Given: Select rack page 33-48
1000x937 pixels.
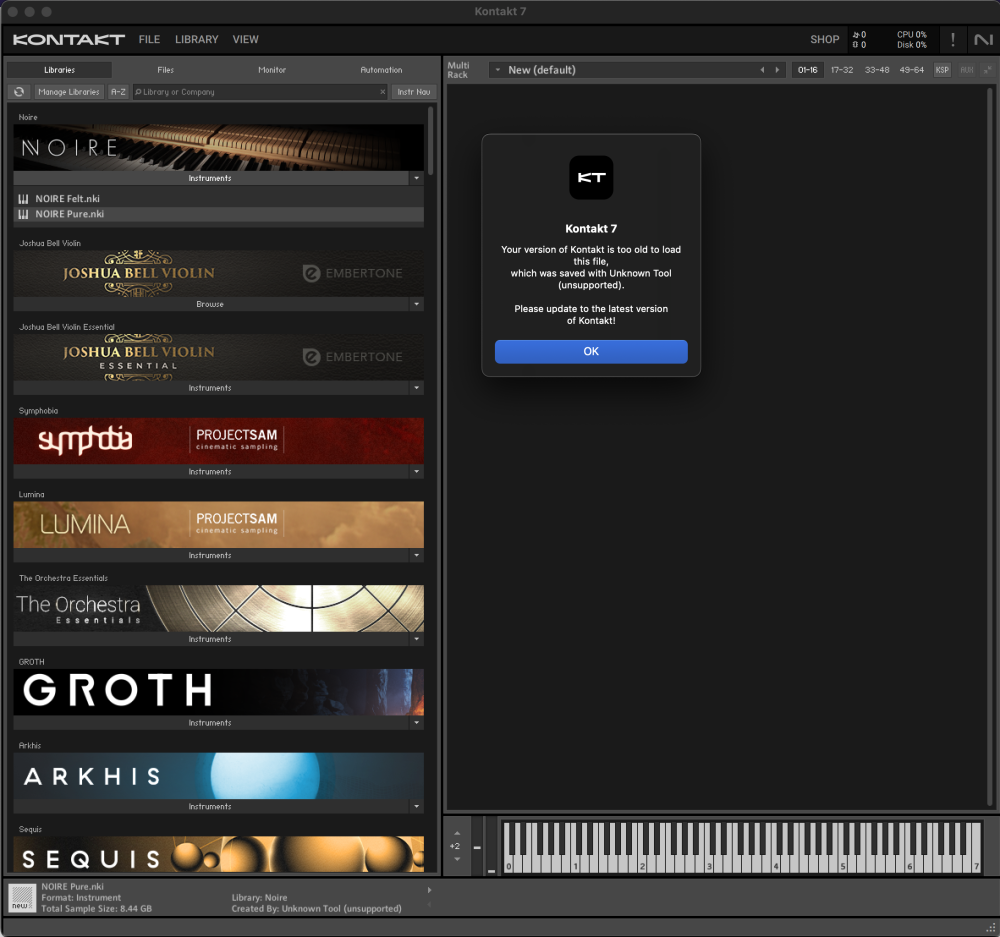Looking at the screenshot, I should coord(877,70).
